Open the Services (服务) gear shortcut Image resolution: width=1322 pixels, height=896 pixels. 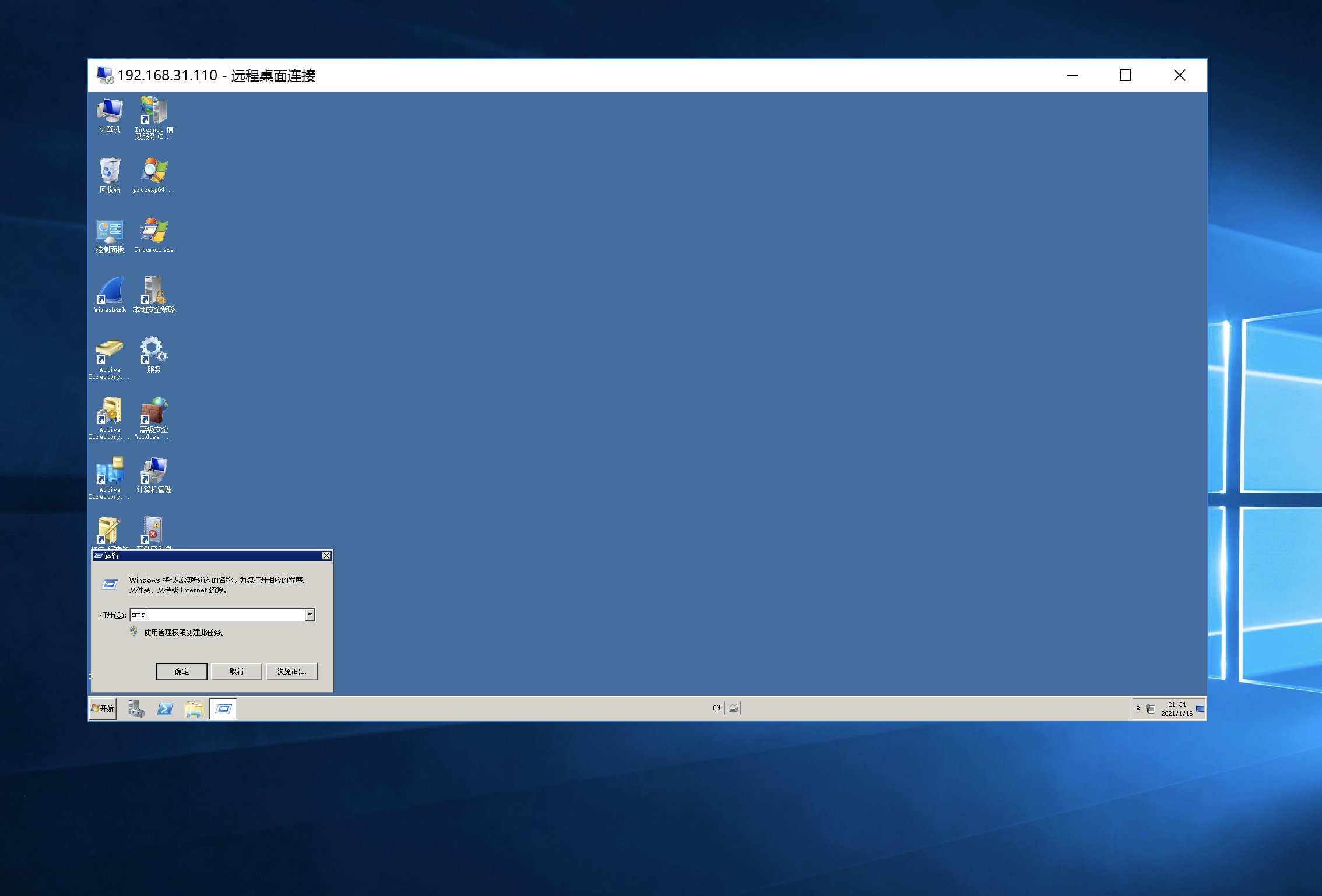[154, 351]
